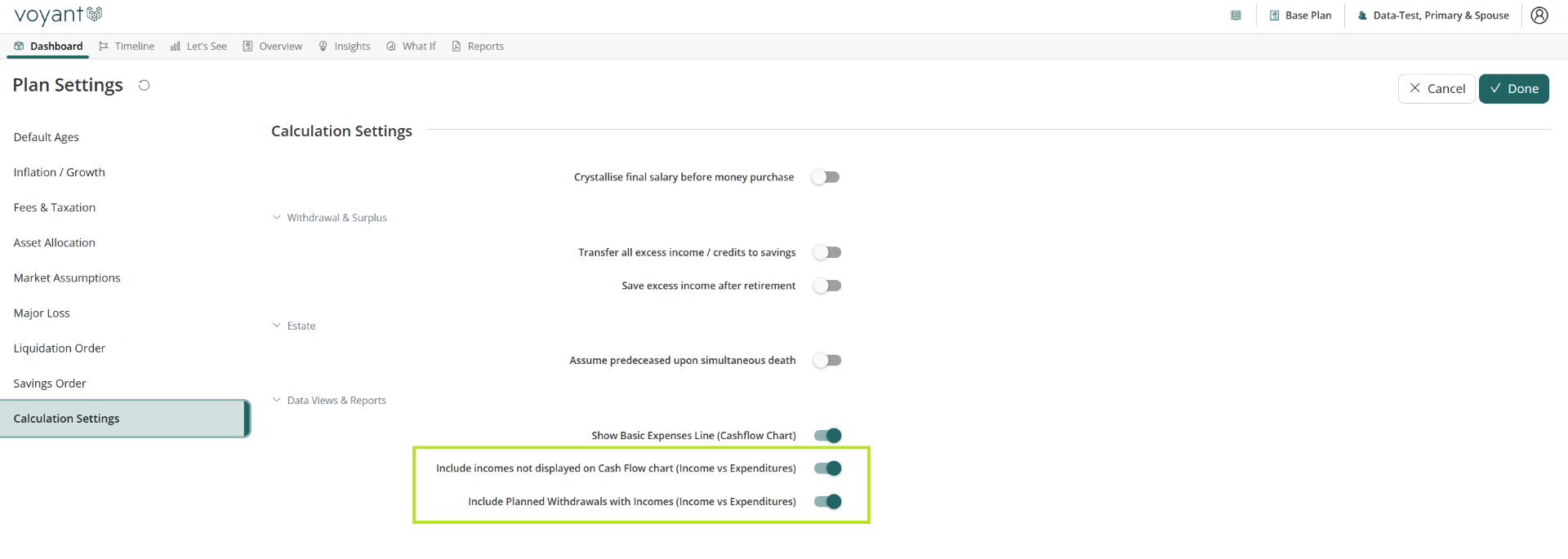Toggle Save excess income after retirement
The height and width of the screenshot is (559, 1568).
(x=827, y=286)
